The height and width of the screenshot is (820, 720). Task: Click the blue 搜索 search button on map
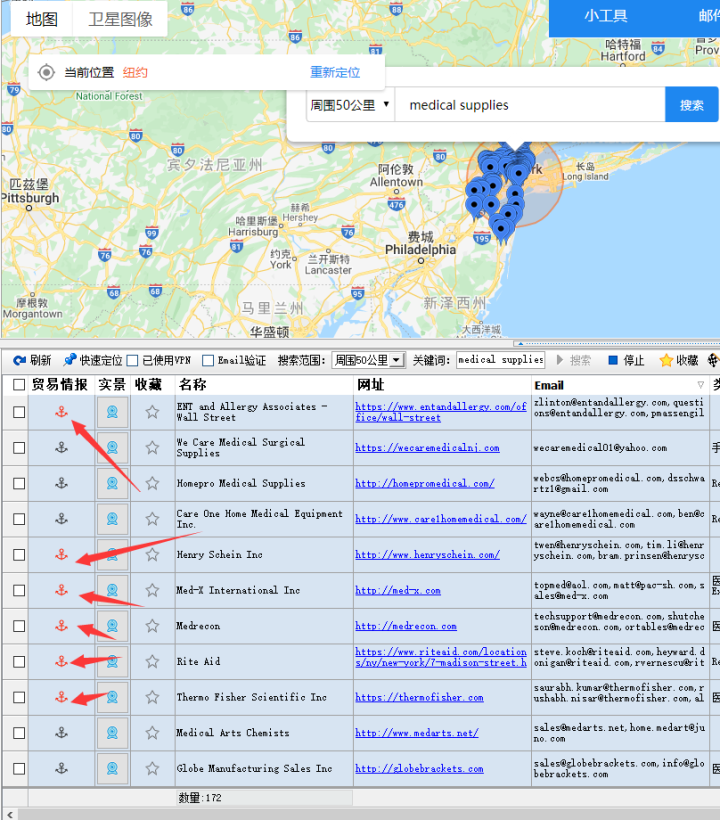pyautogui.click(x=691, y=105)
